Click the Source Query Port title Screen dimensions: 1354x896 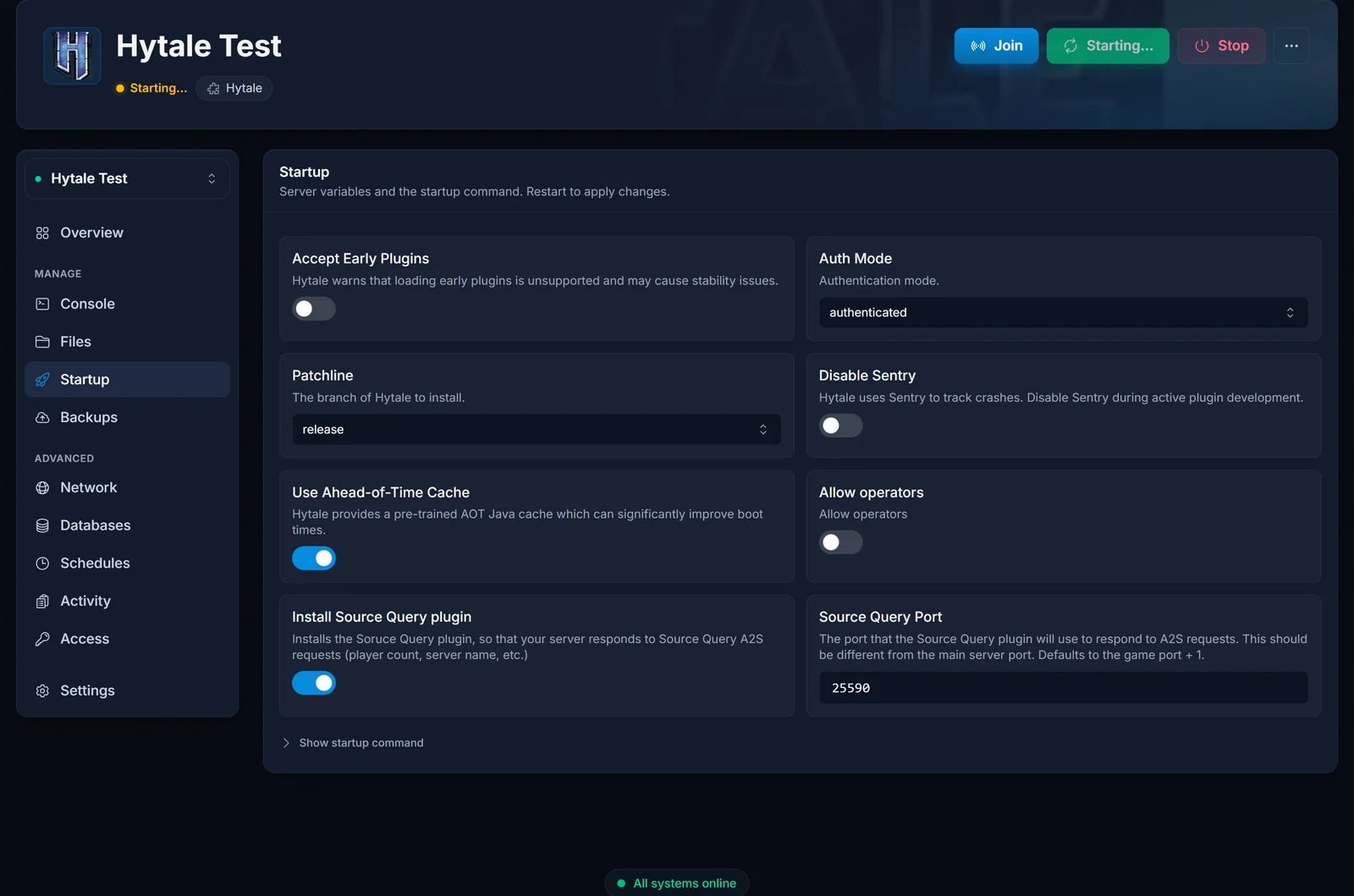click(x=880, y=618)
